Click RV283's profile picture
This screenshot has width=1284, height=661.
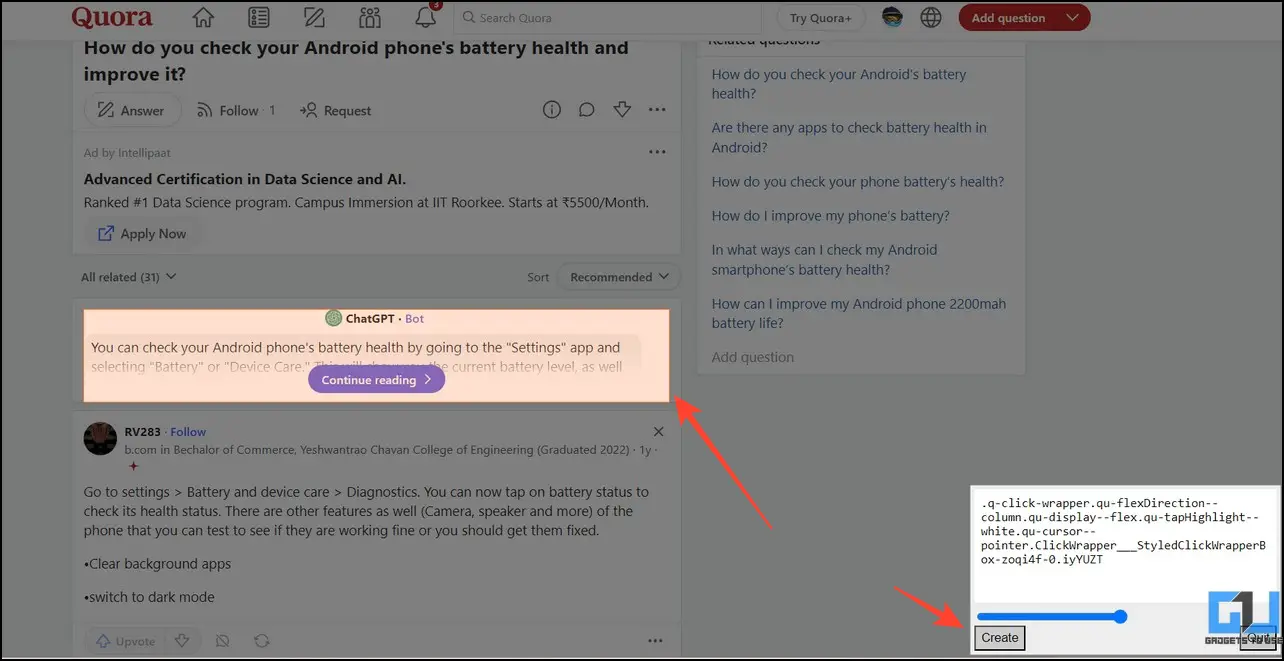point(100,439)
